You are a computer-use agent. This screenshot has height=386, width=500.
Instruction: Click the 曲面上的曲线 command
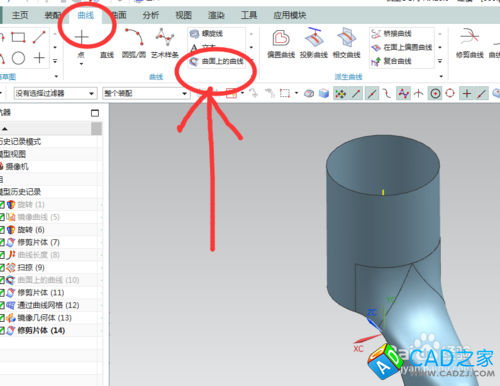click(x=217, y=61)
